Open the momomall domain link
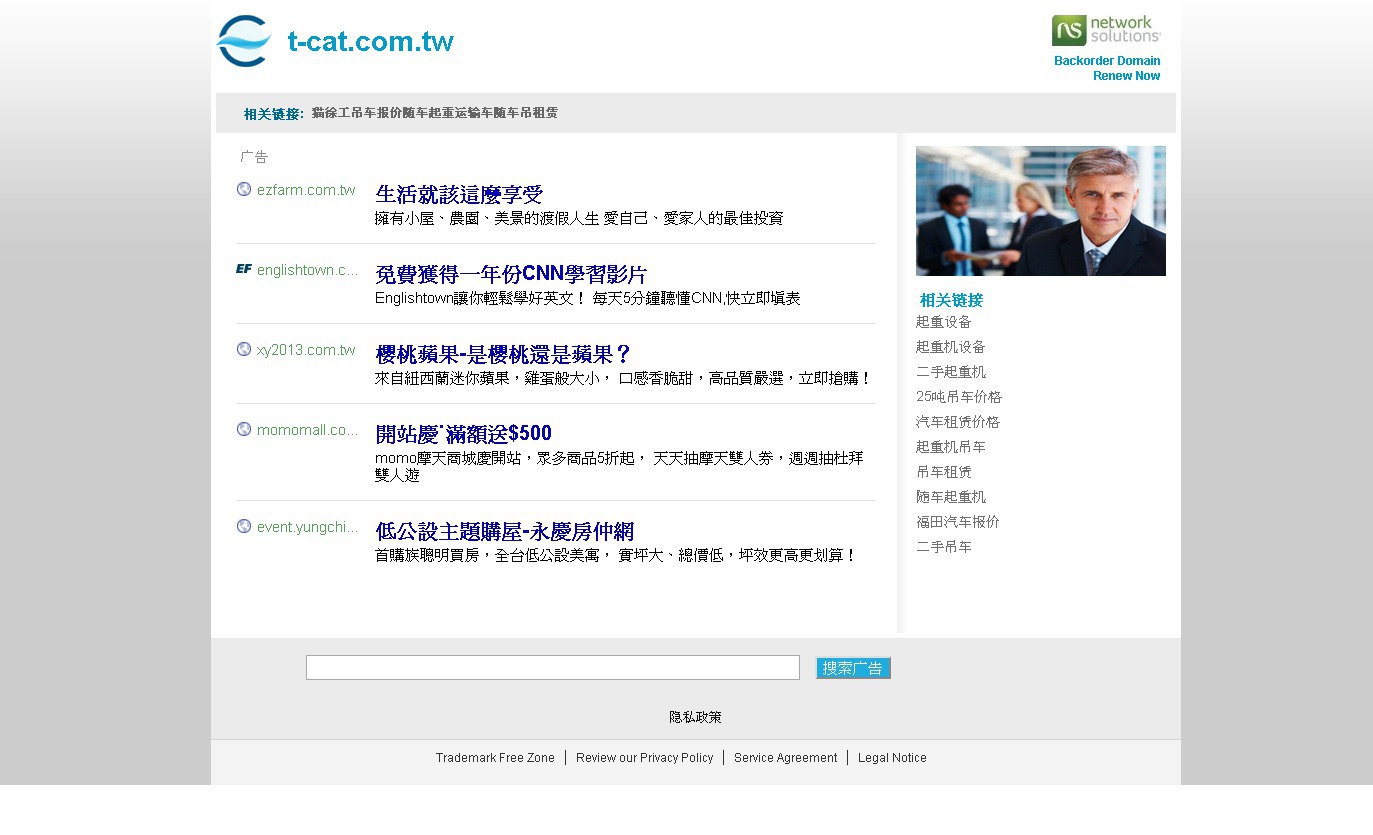1373x835 pixels. (x=307, y=430)
